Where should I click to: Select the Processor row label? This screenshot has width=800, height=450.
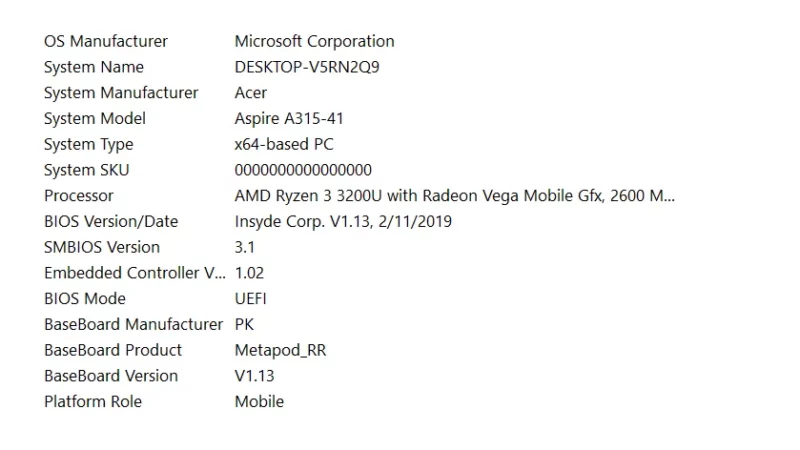click(79, 195)
